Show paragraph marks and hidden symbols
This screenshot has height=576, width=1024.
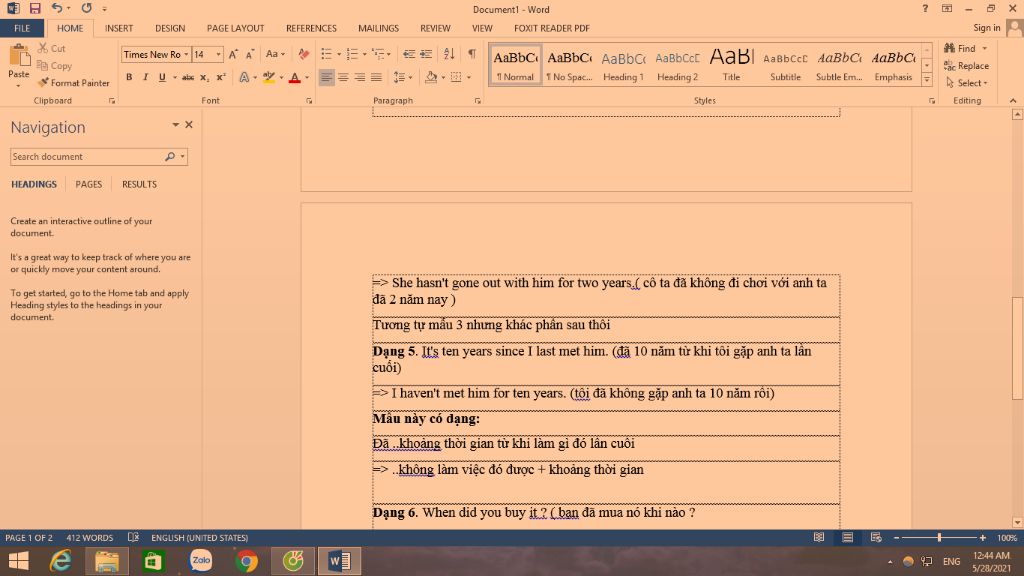(472, 54)
